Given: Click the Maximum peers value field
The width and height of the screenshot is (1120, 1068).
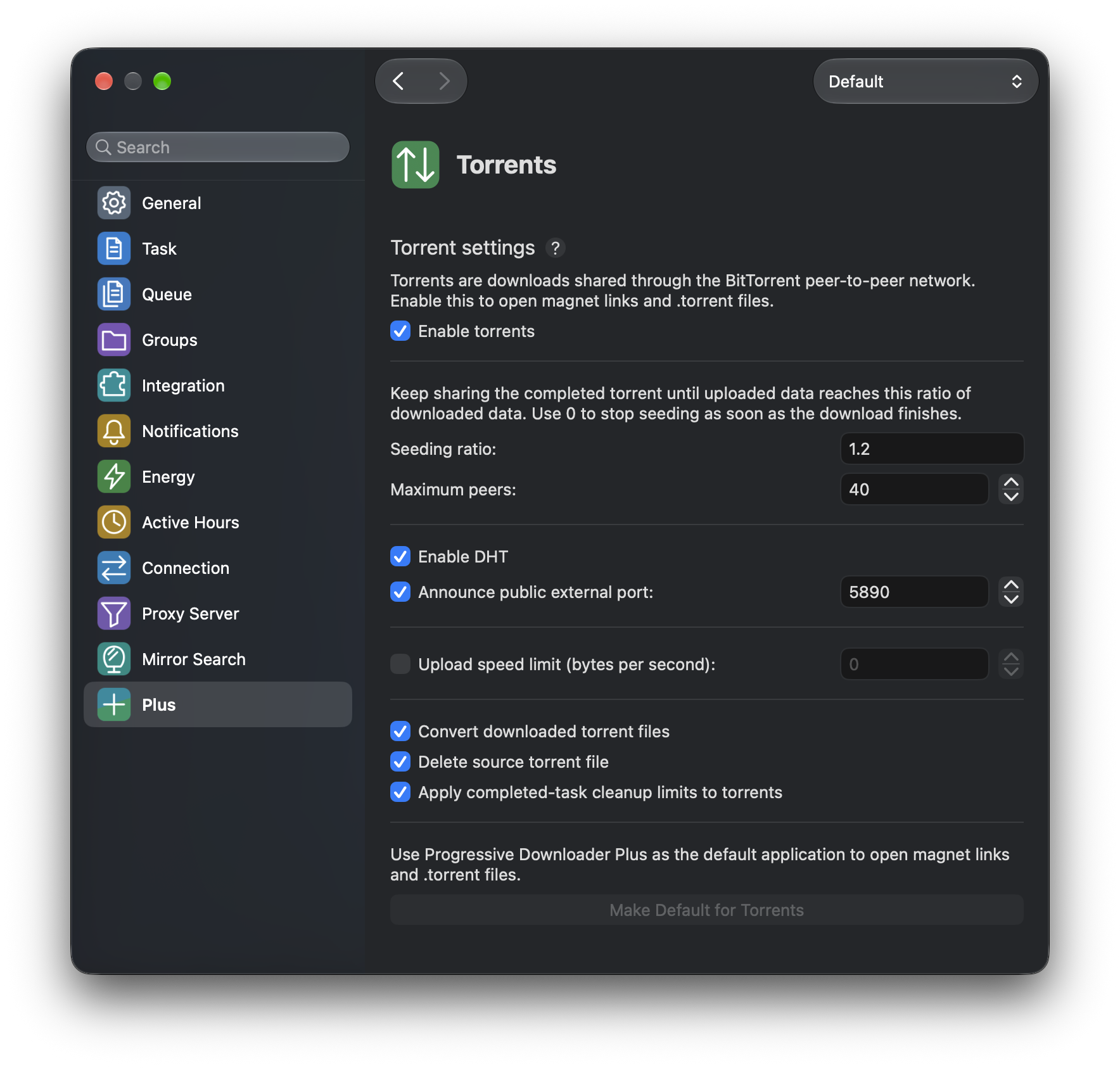Looking at the screenshot, I should [914, 489].
